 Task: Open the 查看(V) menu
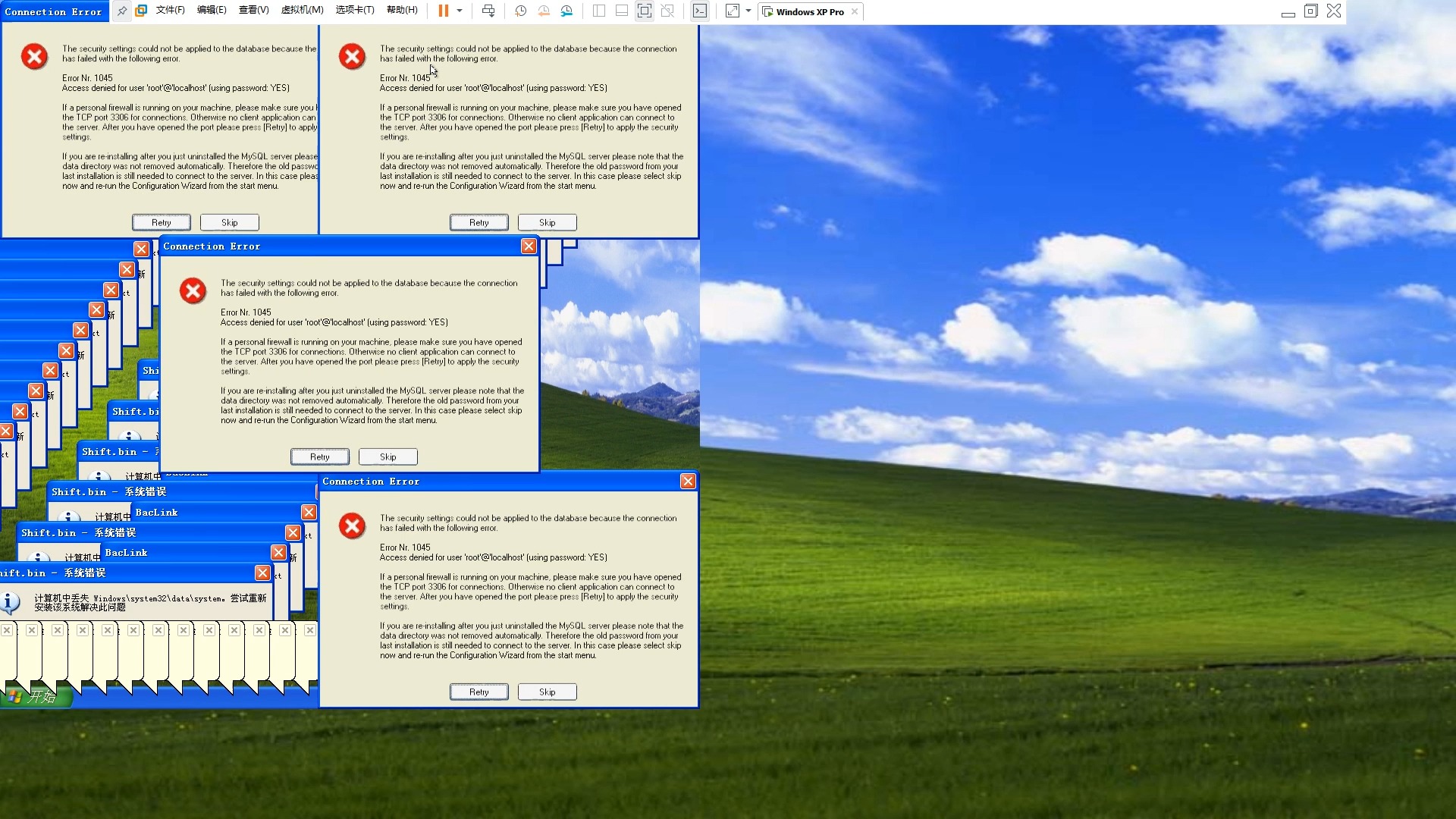pyautogui.click(x=253, y=11)
